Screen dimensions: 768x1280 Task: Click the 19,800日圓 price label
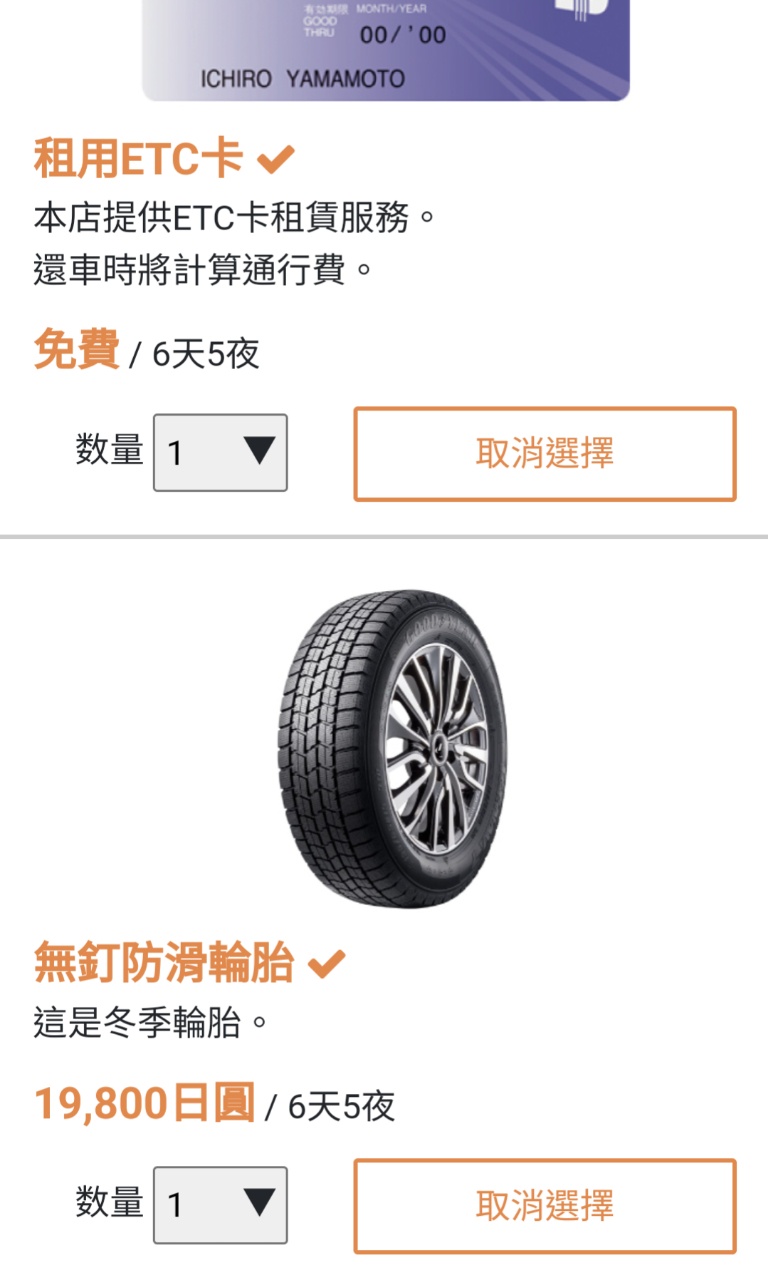pos(145,1103)
